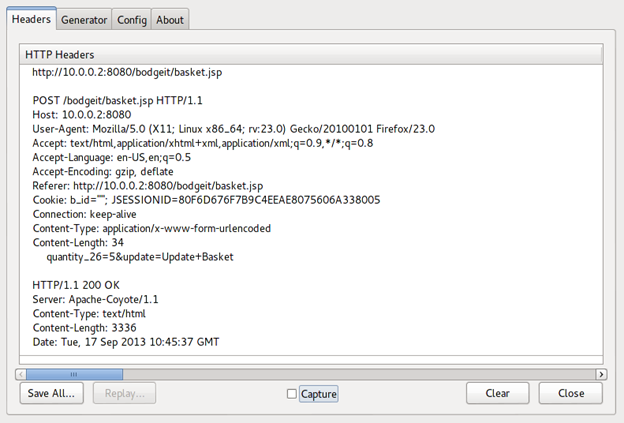The height and width of the screenshot is (423, 624).
Task: Open the Config tab
Action: (131, 19)
